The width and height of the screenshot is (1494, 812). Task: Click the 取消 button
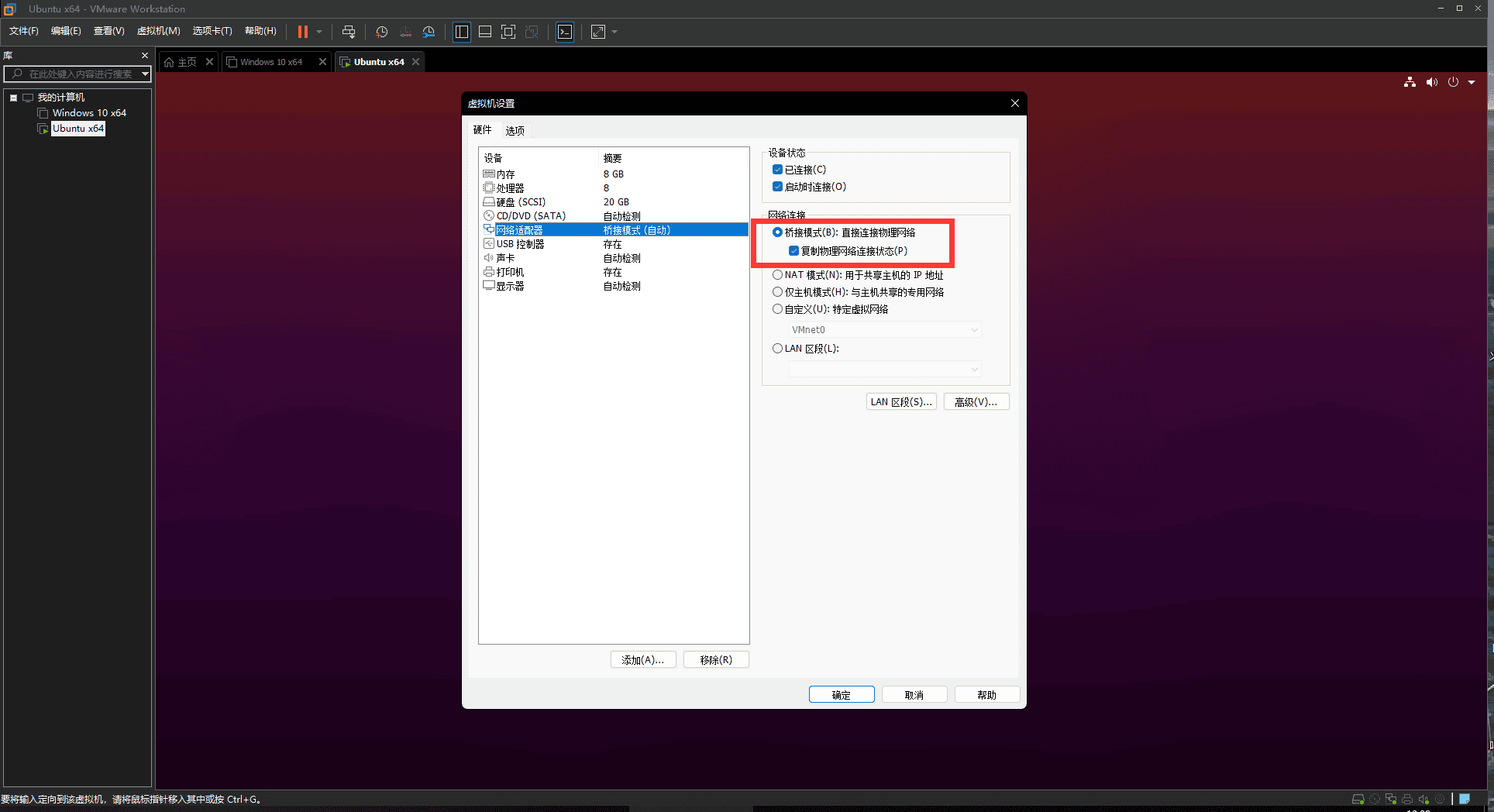point(914,695)
